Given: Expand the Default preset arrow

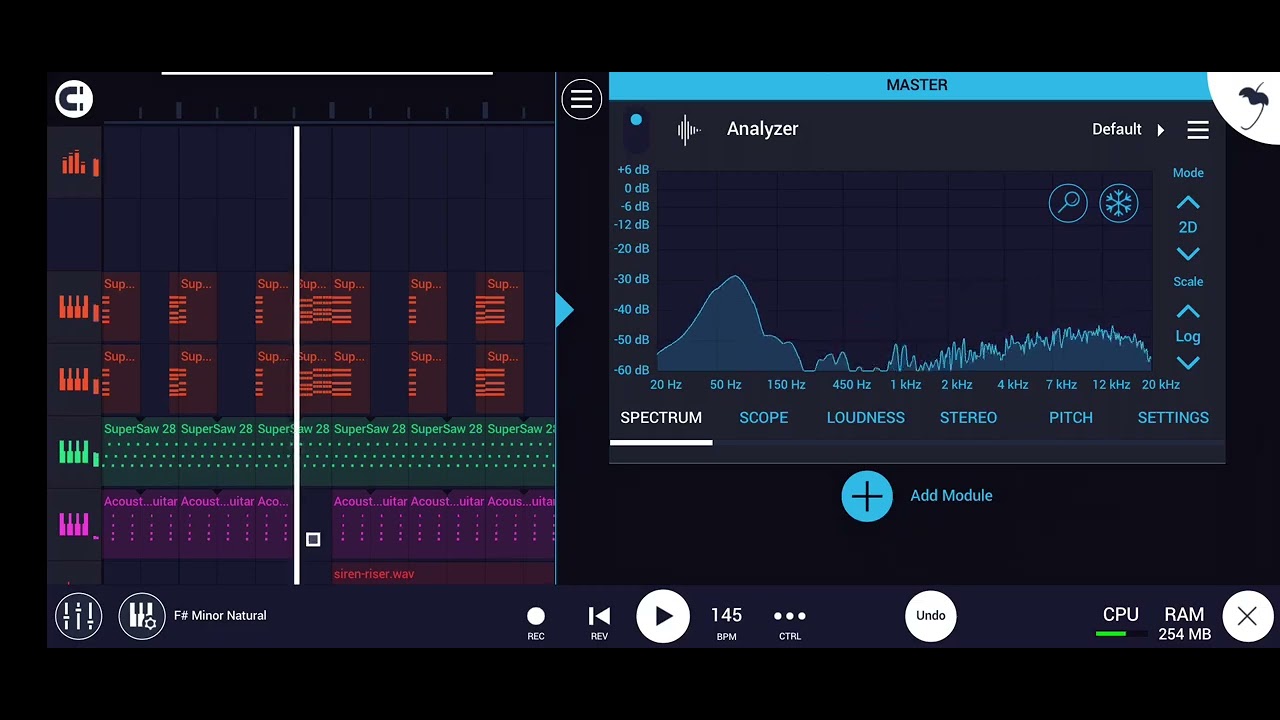Looking at the screenshot, I should (1161, 130).
